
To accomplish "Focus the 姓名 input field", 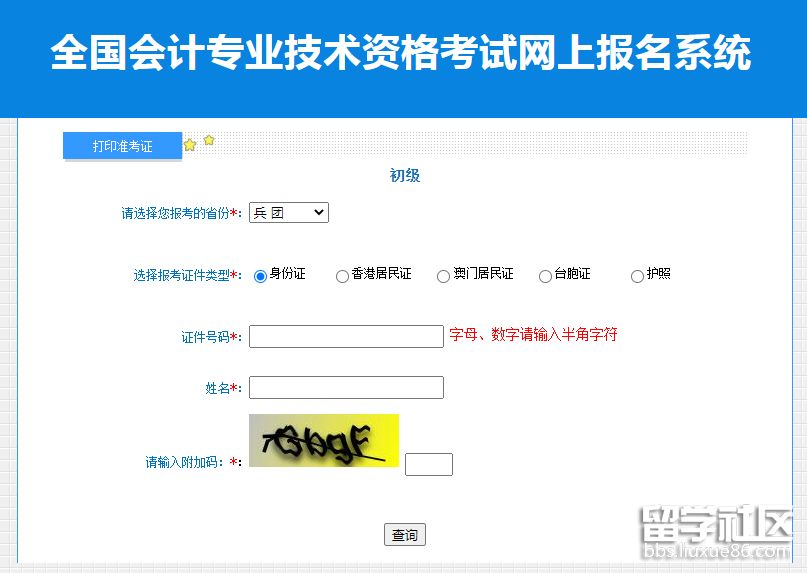I will [x=346, y=387].
